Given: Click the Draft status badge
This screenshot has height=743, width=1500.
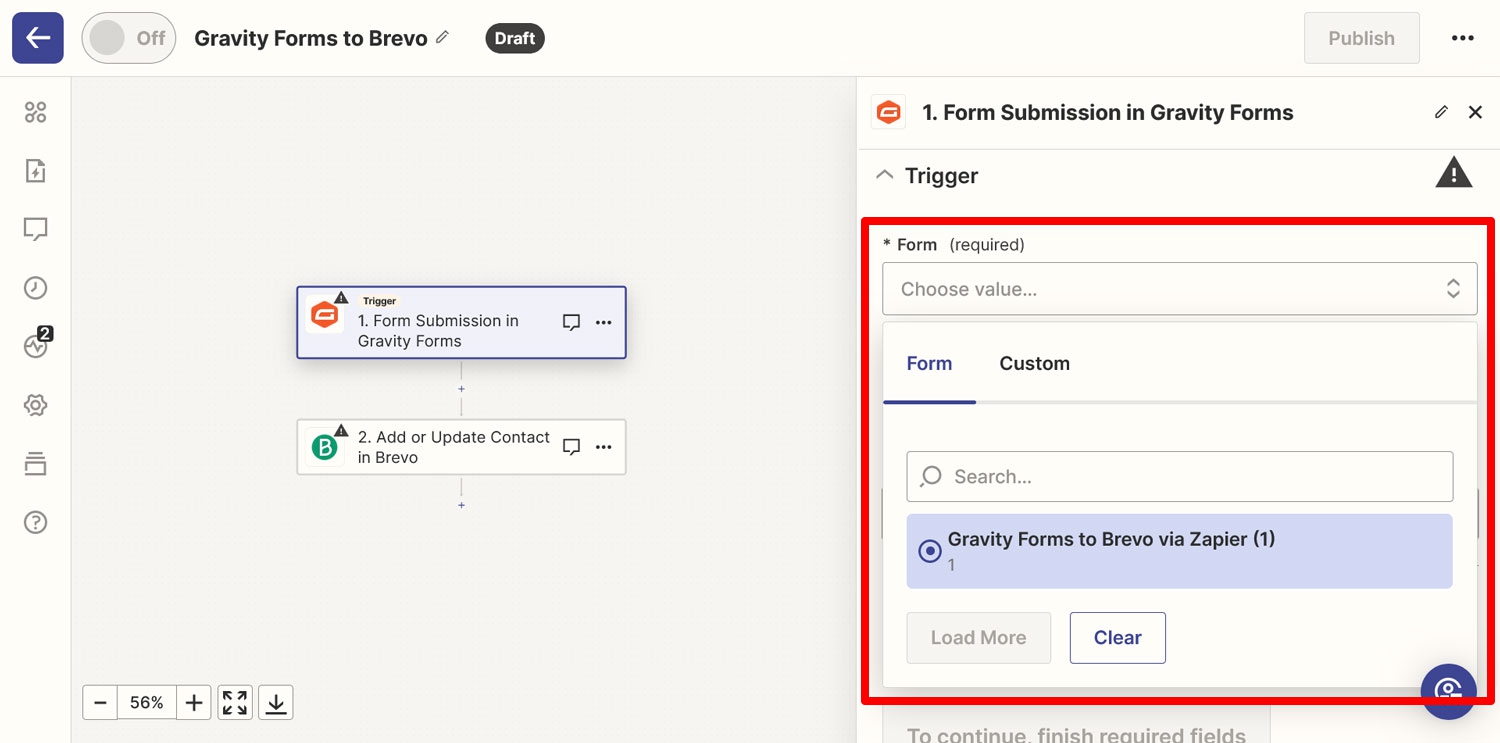Looking at the screenshot, I should pyautogui.click(x=515, y=38).
